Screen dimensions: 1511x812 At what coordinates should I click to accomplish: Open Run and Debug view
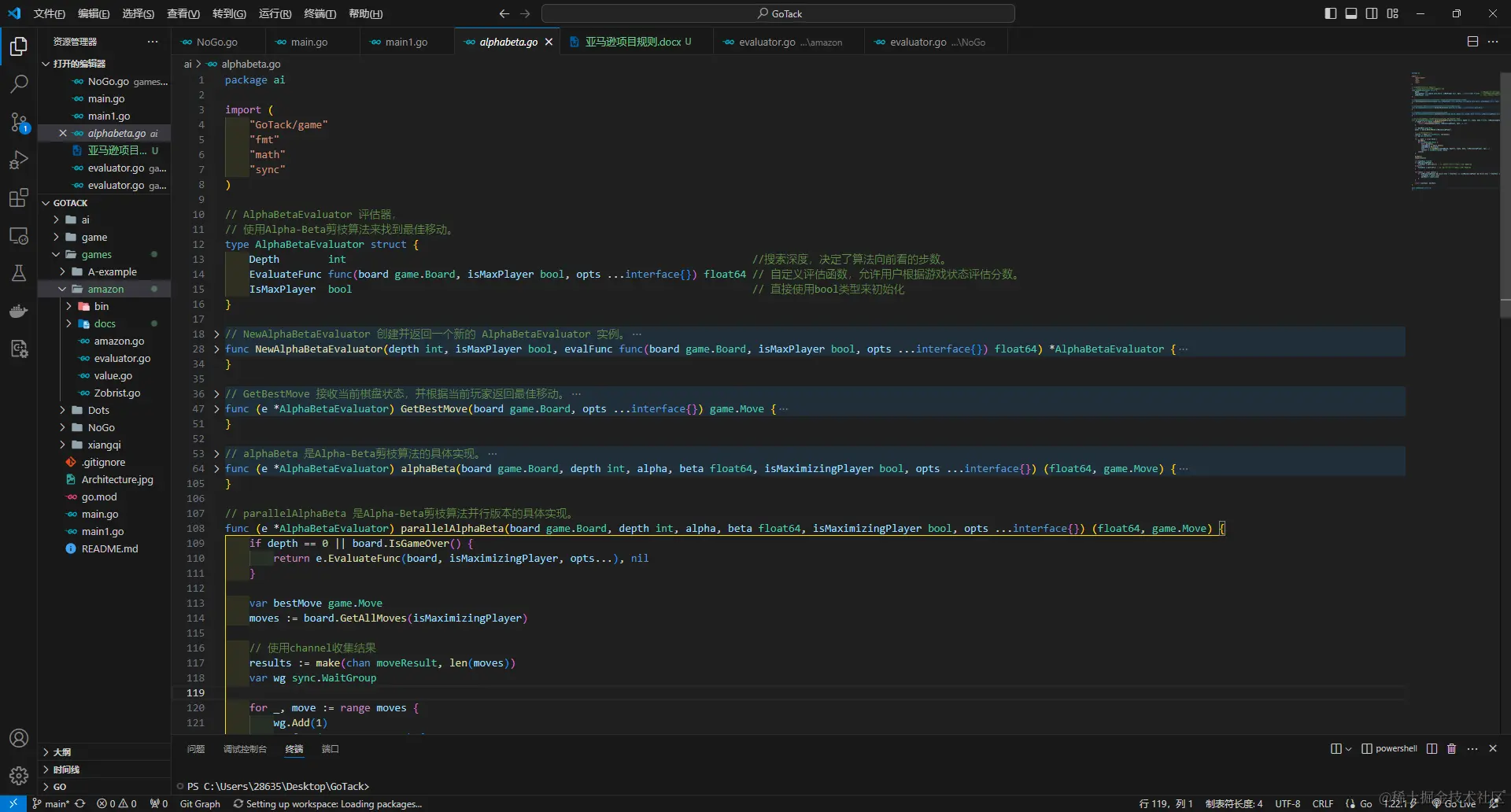coord(19,160)
